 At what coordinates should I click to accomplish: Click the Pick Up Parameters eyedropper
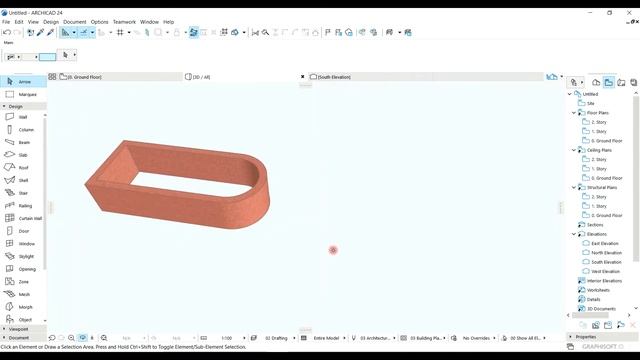40,32
